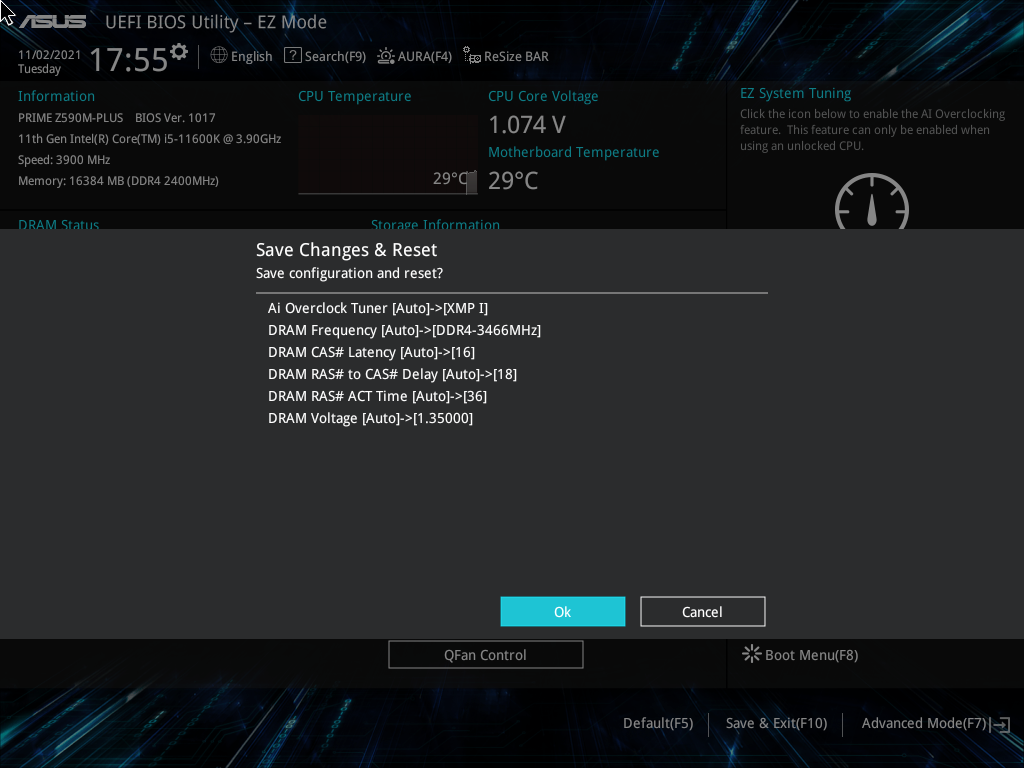Click the ASUS logo
The image size is (1024, 768).
pyautogui.click(x=53, y=22)
